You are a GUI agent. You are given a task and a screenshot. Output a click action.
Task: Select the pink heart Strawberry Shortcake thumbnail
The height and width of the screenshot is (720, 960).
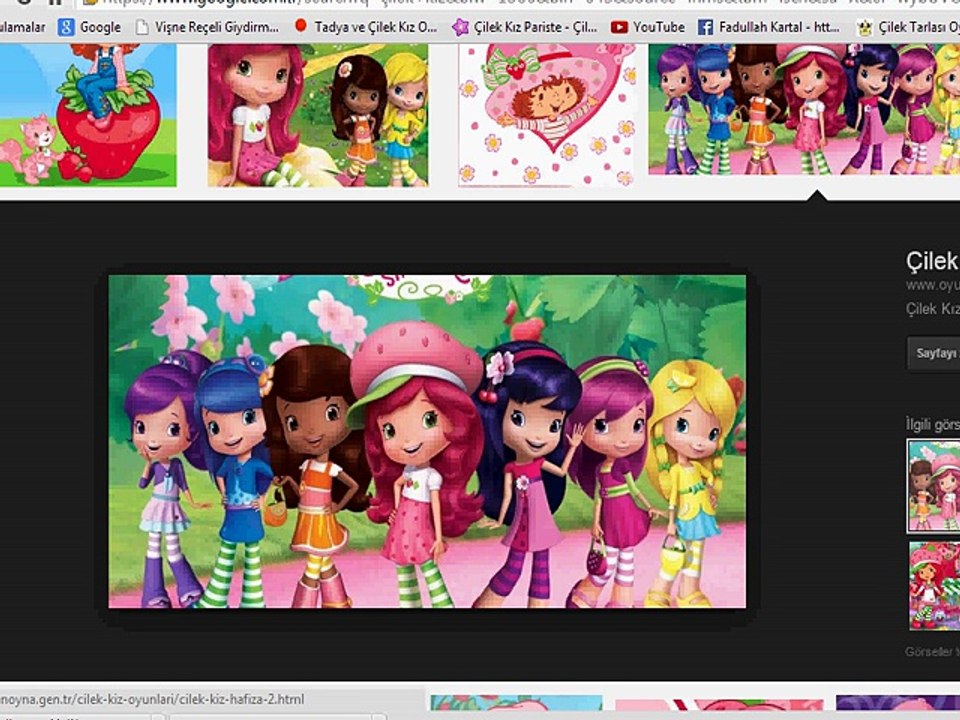pos(547,115)
